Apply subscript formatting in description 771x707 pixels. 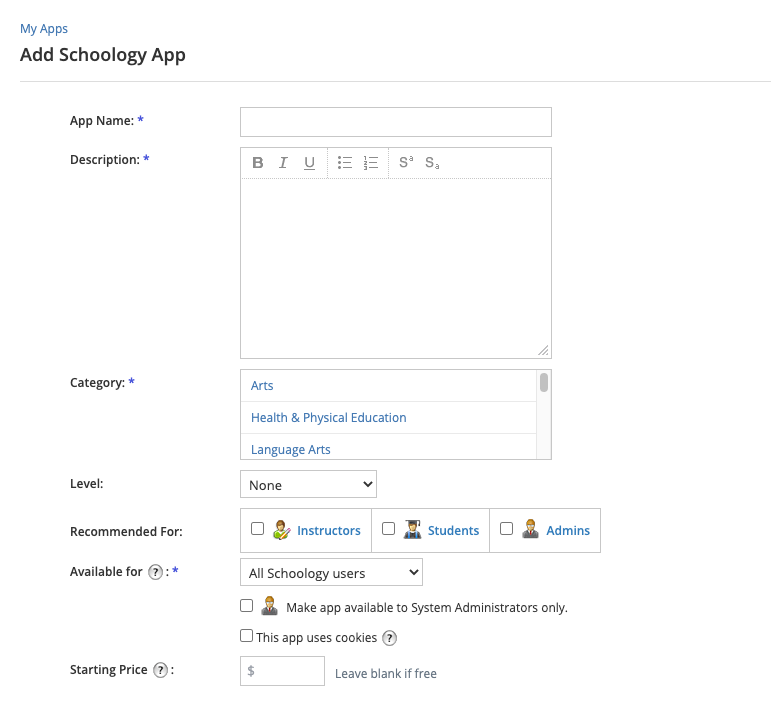click(x=432, y=163)
